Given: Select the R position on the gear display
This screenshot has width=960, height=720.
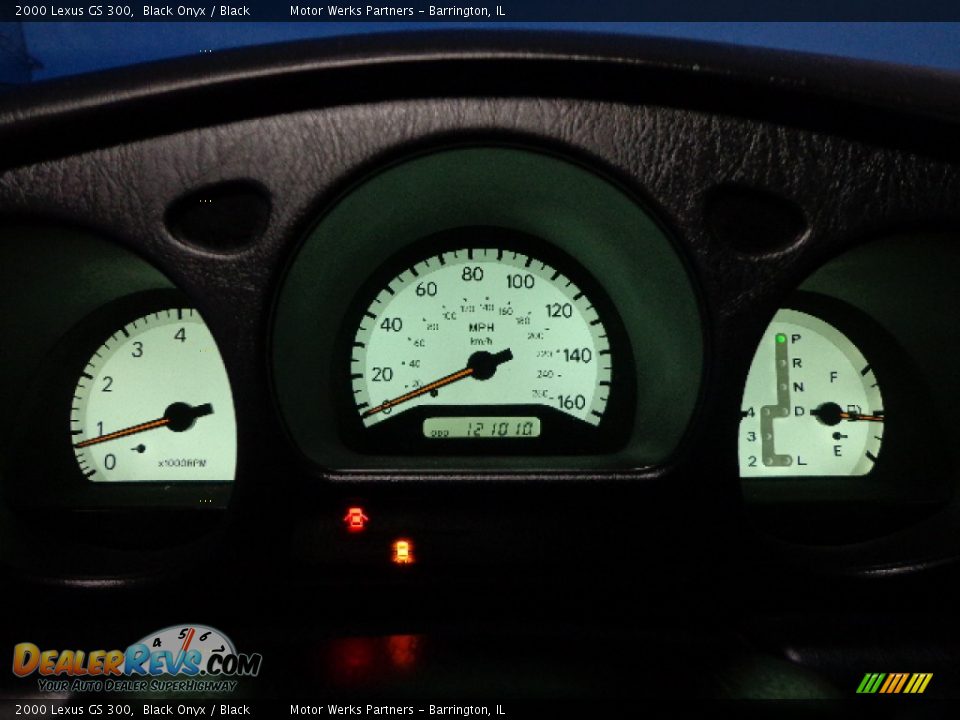Looking at the screenshot, I should tap(795, 363).
